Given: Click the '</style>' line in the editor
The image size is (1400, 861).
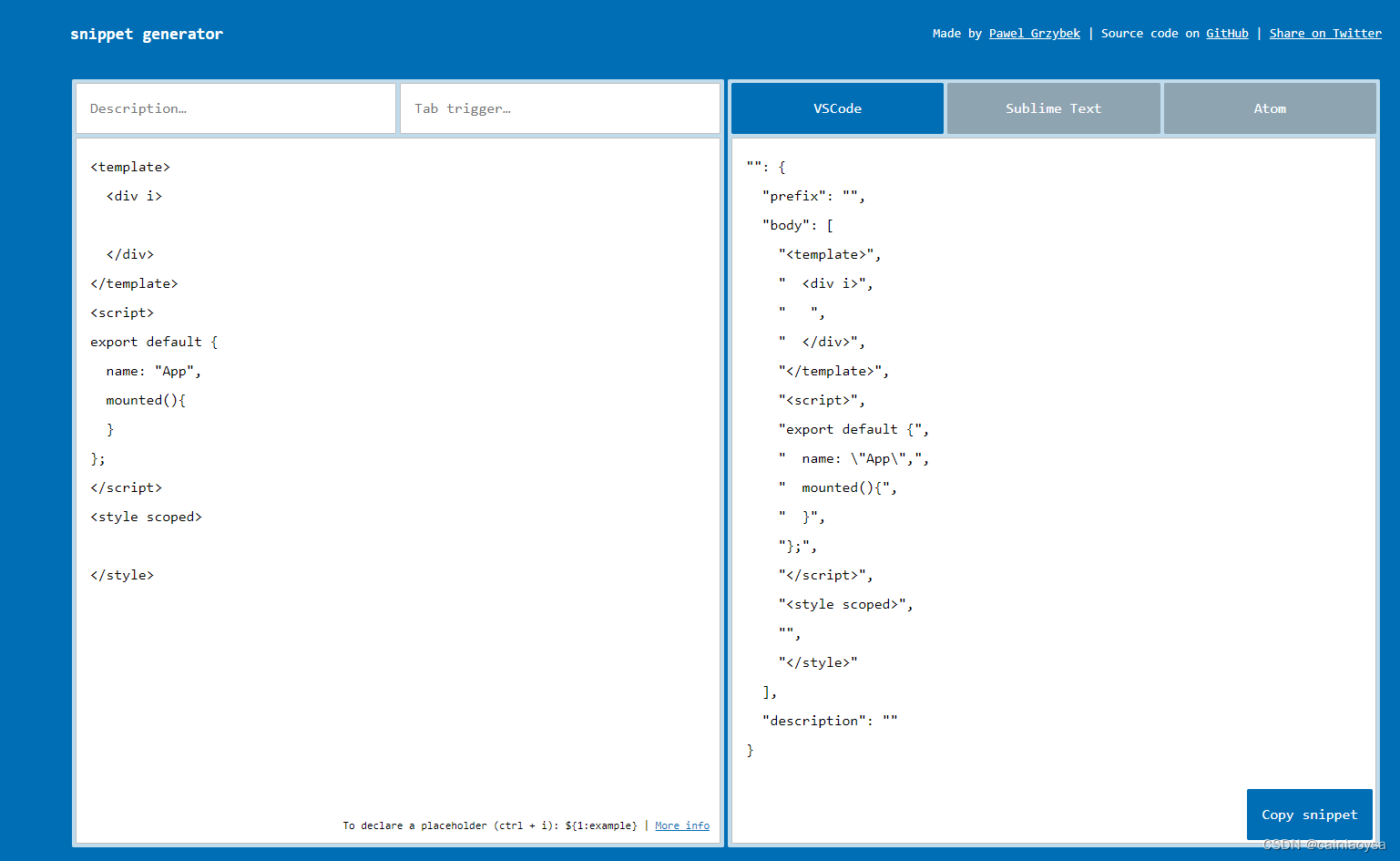Looking at the screenshot, I should click(122, 575).
